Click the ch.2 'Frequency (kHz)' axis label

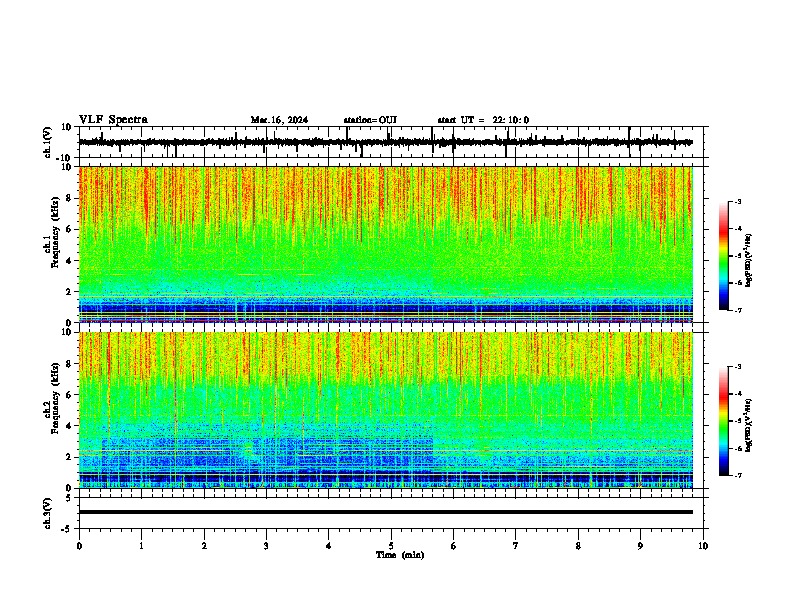pyautogui.click(x=55, y=398)
